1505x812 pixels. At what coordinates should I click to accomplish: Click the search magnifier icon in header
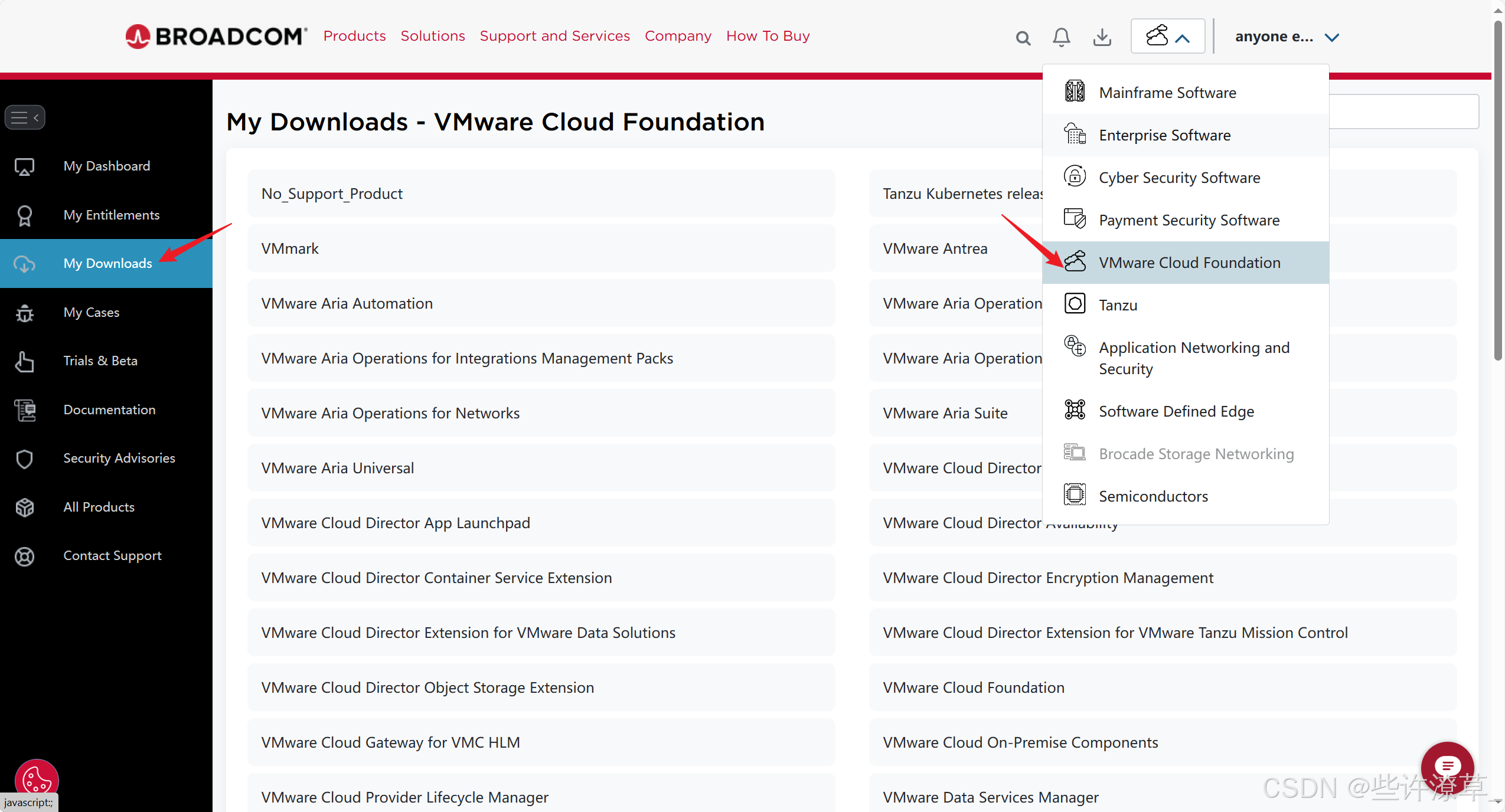1023,38
